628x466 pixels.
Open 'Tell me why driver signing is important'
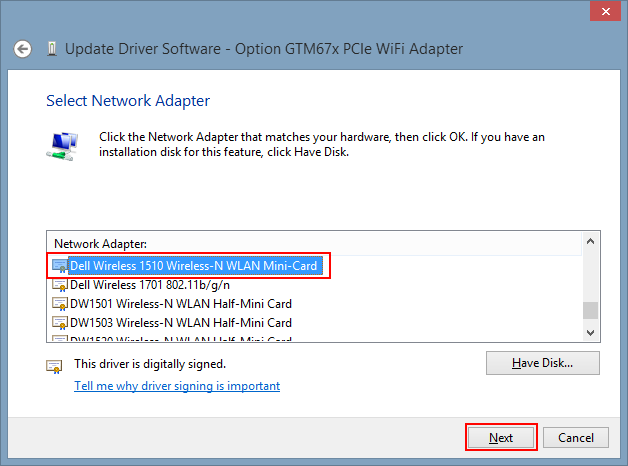coord(177,386)
